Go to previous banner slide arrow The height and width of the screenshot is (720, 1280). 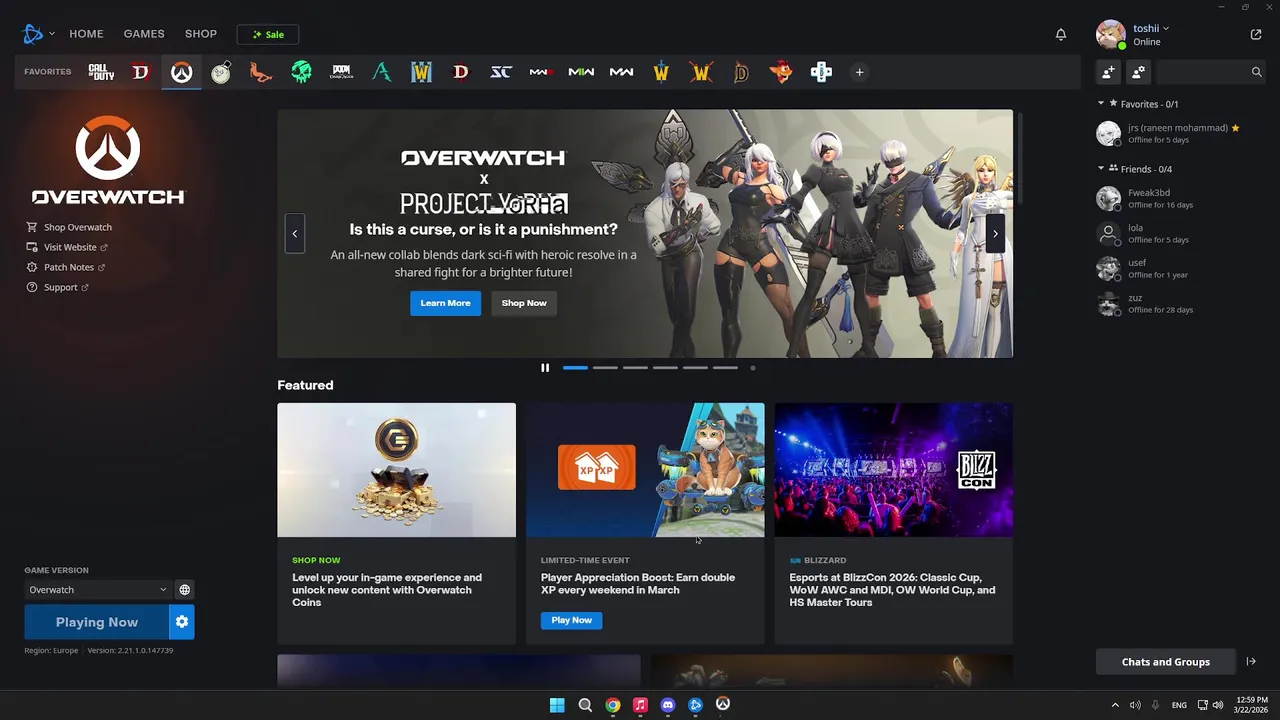(x=294, y=233)
